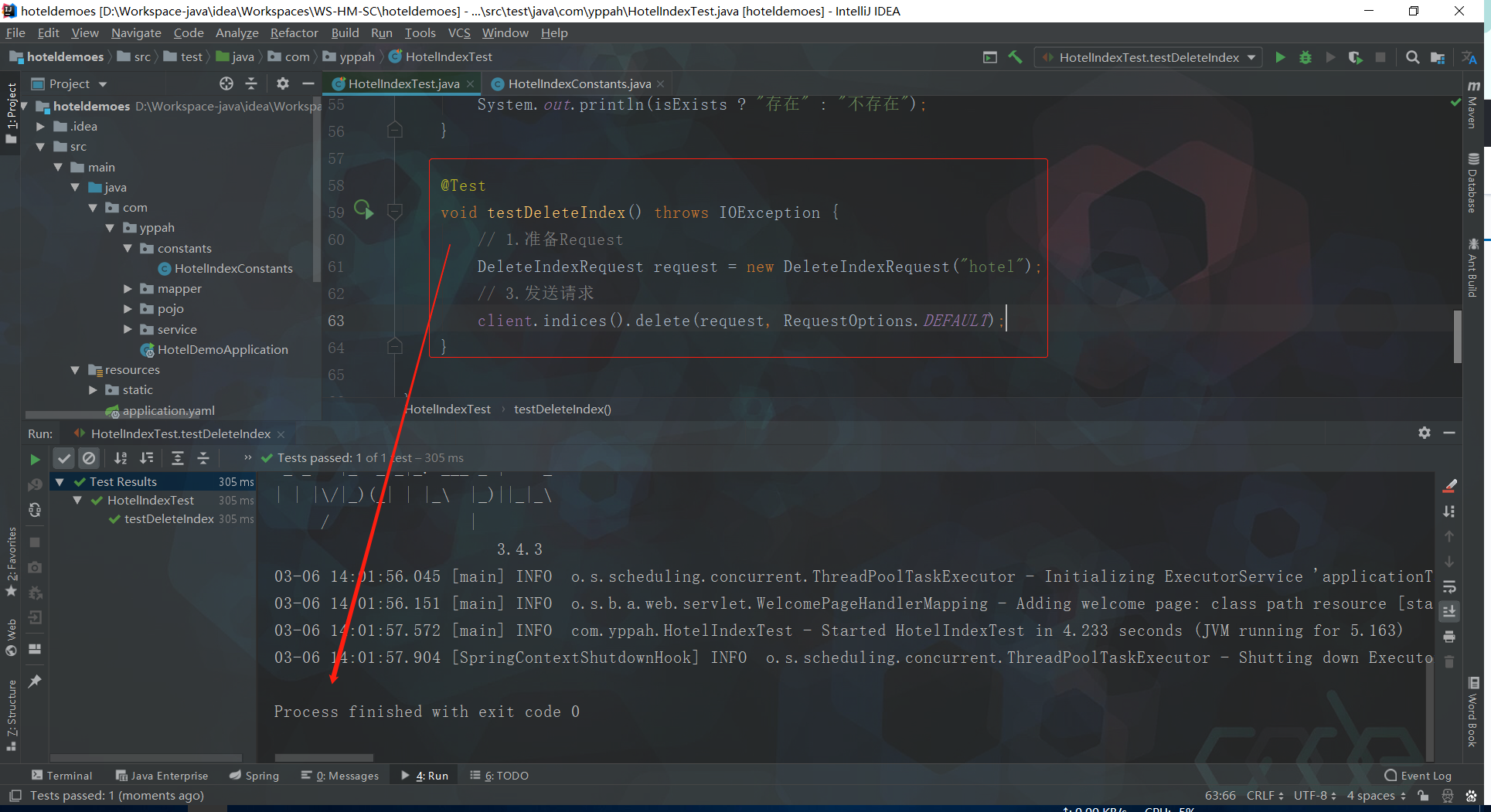Image resolution: width=1491 pixels, height=812 pixels.
Task: Open run configuration dropdown HotelIndexTest.testDeleteIndex
Action: click(1149, 57)
